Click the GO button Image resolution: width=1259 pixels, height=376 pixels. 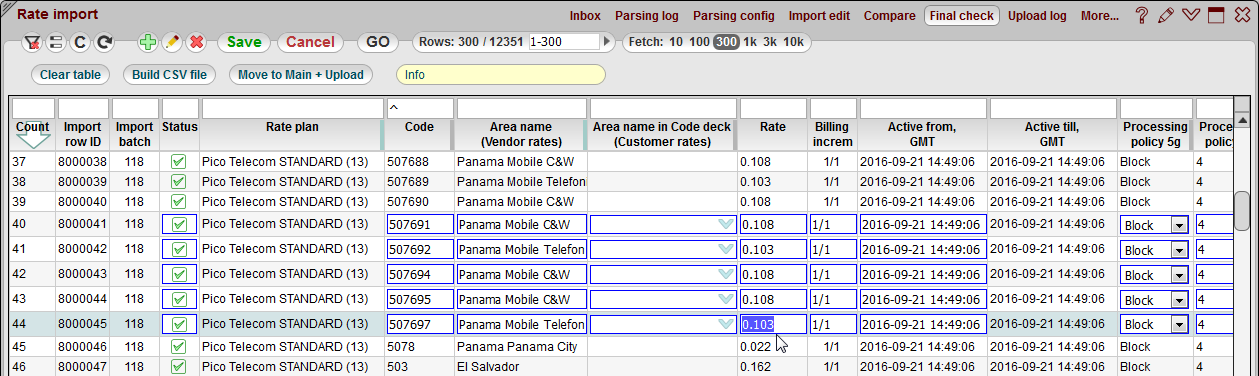click(x=378, y=42)
